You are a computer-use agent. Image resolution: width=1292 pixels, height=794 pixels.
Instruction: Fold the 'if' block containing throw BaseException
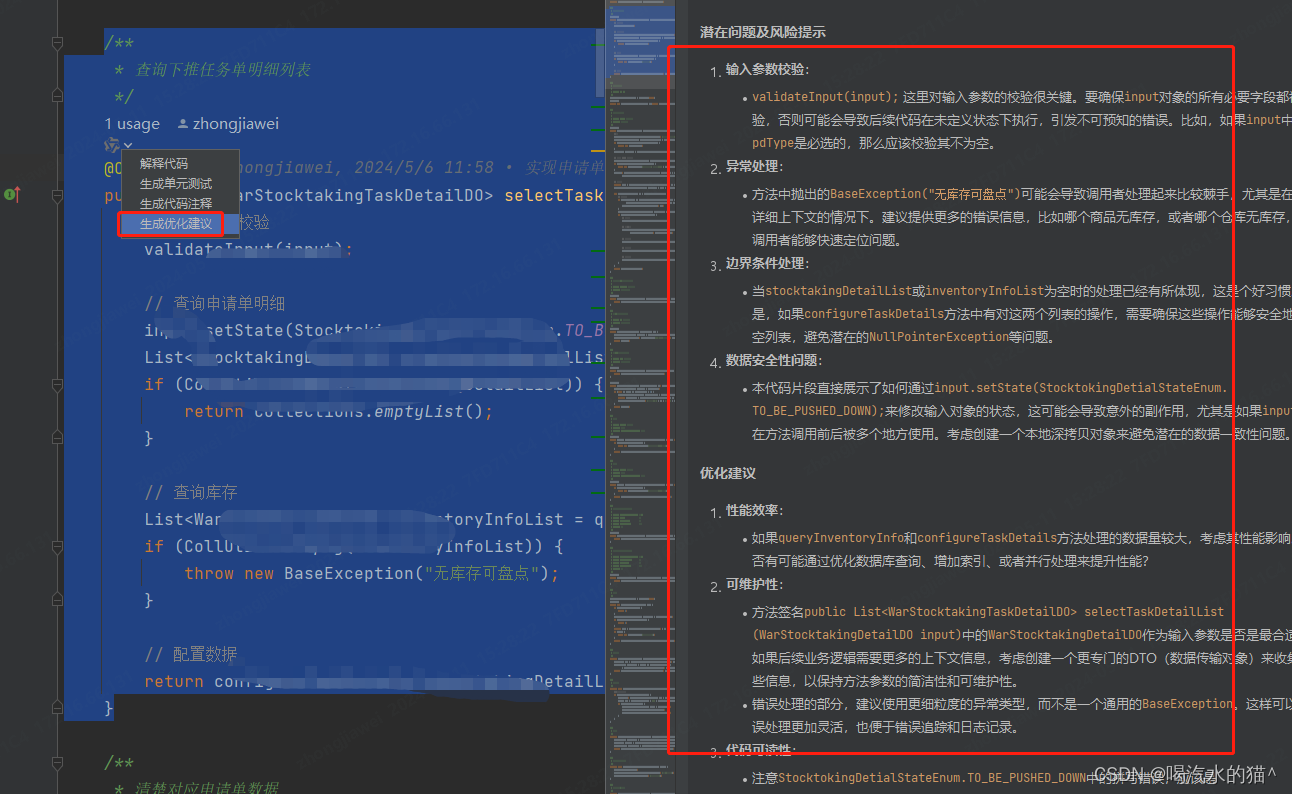57,546
